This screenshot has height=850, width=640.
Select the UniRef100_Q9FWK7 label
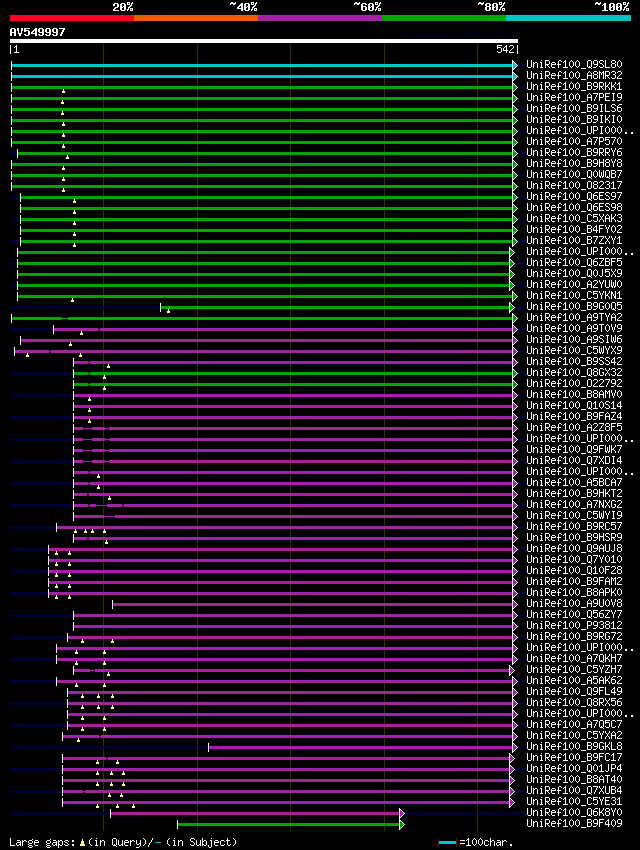(x=574, y=449)
